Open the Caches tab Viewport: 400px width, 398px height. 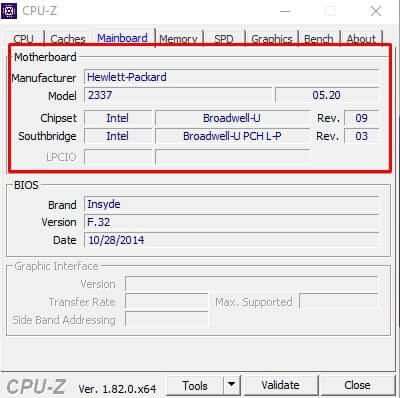tap(68, 38)
